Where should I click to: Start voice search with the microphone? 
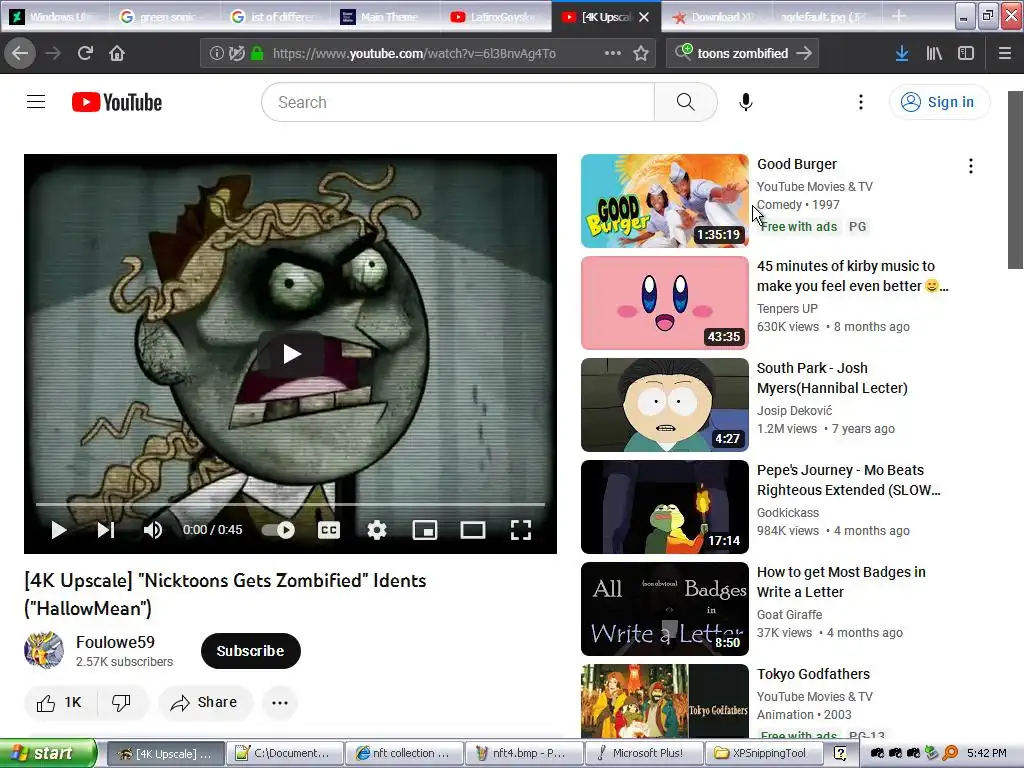pos(746,102)
